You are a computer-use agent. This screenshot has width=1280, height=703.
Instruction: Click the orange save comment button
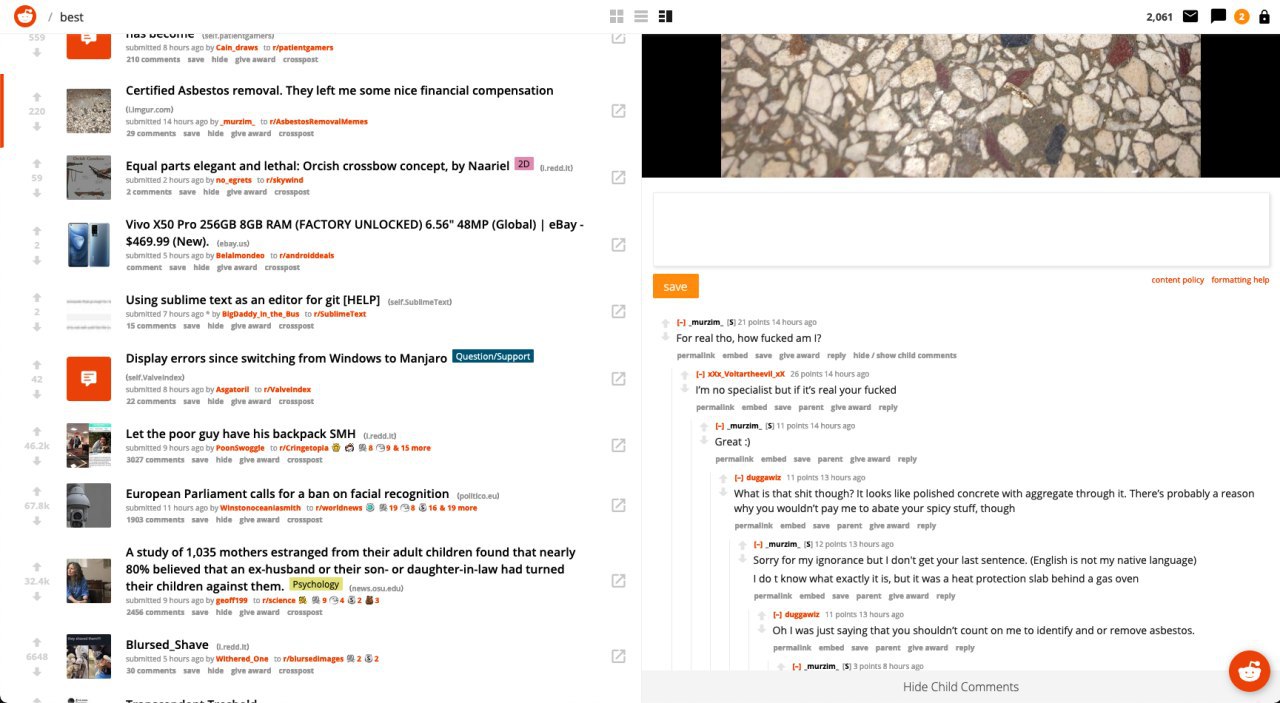pos(676,286)
